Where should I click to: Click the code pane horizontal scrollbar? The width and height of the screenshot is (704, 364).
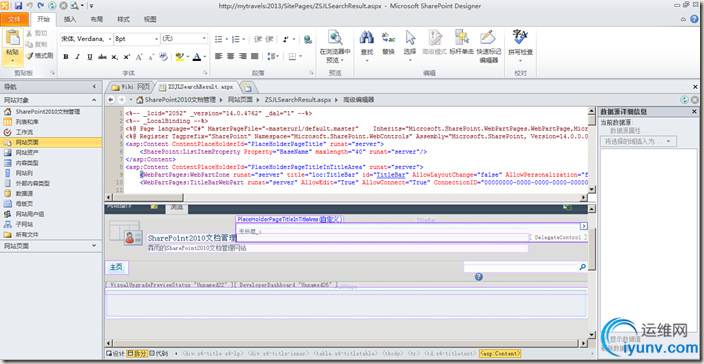click(x=346, y=197)
